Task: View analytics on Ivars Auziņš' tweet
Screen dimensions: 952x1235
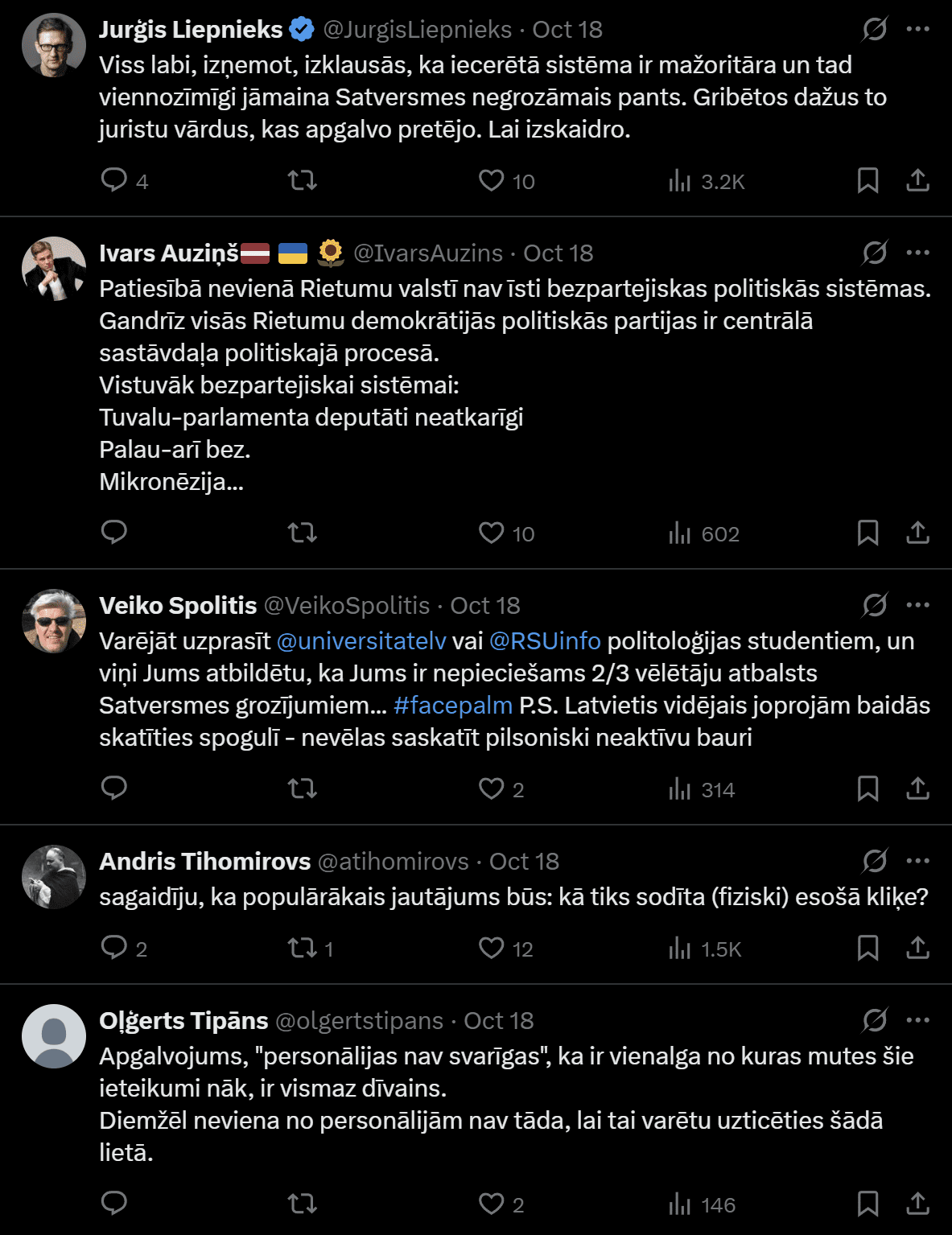Action: (x=680, y=533)
